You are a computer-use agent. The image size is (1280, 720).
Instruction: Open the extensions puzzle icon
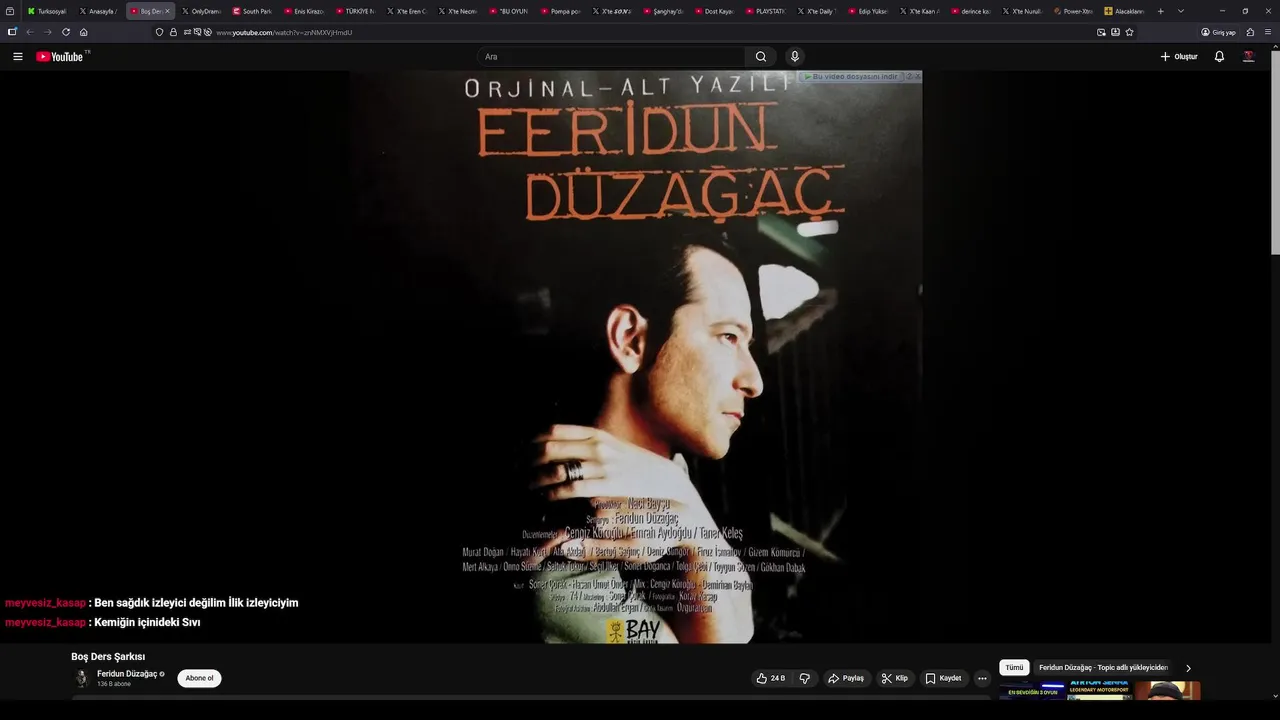click(1250, 32)
